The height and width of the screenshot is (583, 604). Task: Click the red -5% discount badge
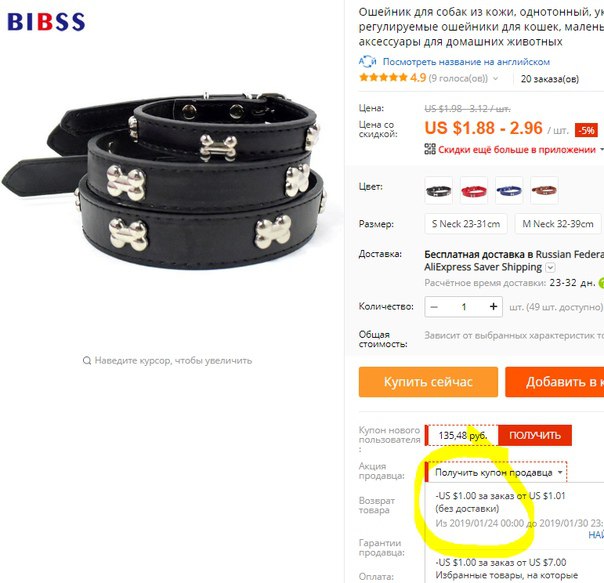(586, 131)
